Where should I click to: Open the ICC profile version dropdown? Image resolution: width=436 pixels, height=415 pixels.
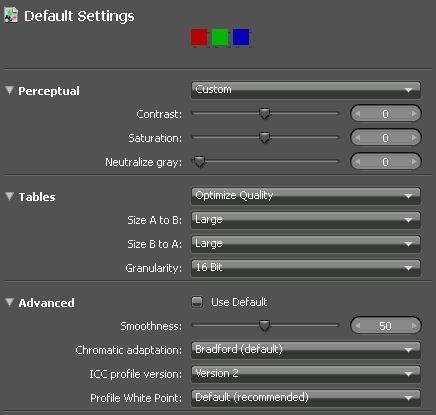click(306, 374)
